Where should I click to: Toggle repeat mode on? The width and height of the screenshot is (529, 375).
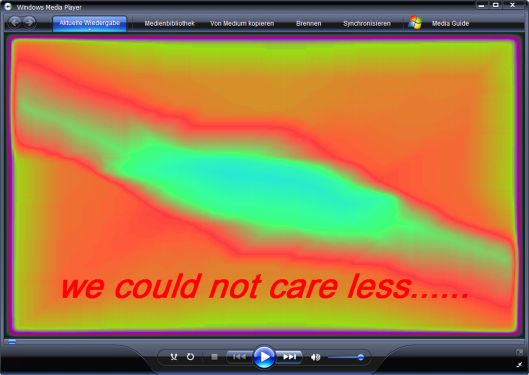(x=191, y=357)
